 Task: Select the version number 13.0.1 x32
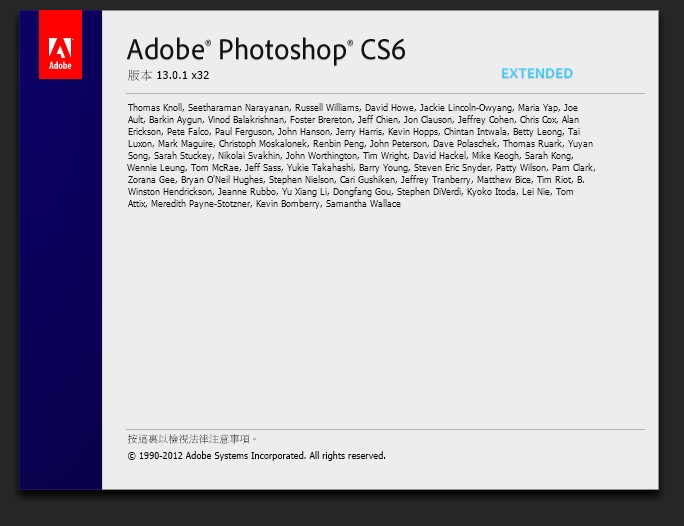point(183,75)
